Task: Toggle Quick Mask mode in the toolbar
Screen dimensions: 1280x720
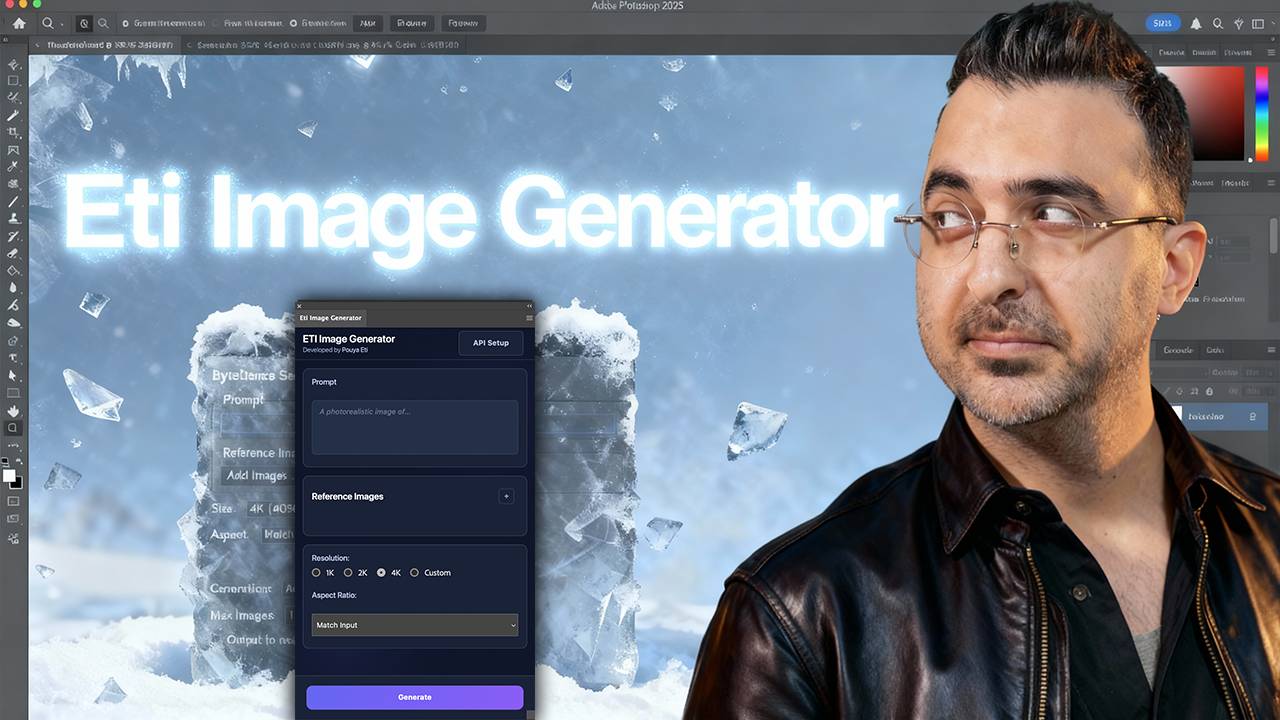Action: (14, 501)
